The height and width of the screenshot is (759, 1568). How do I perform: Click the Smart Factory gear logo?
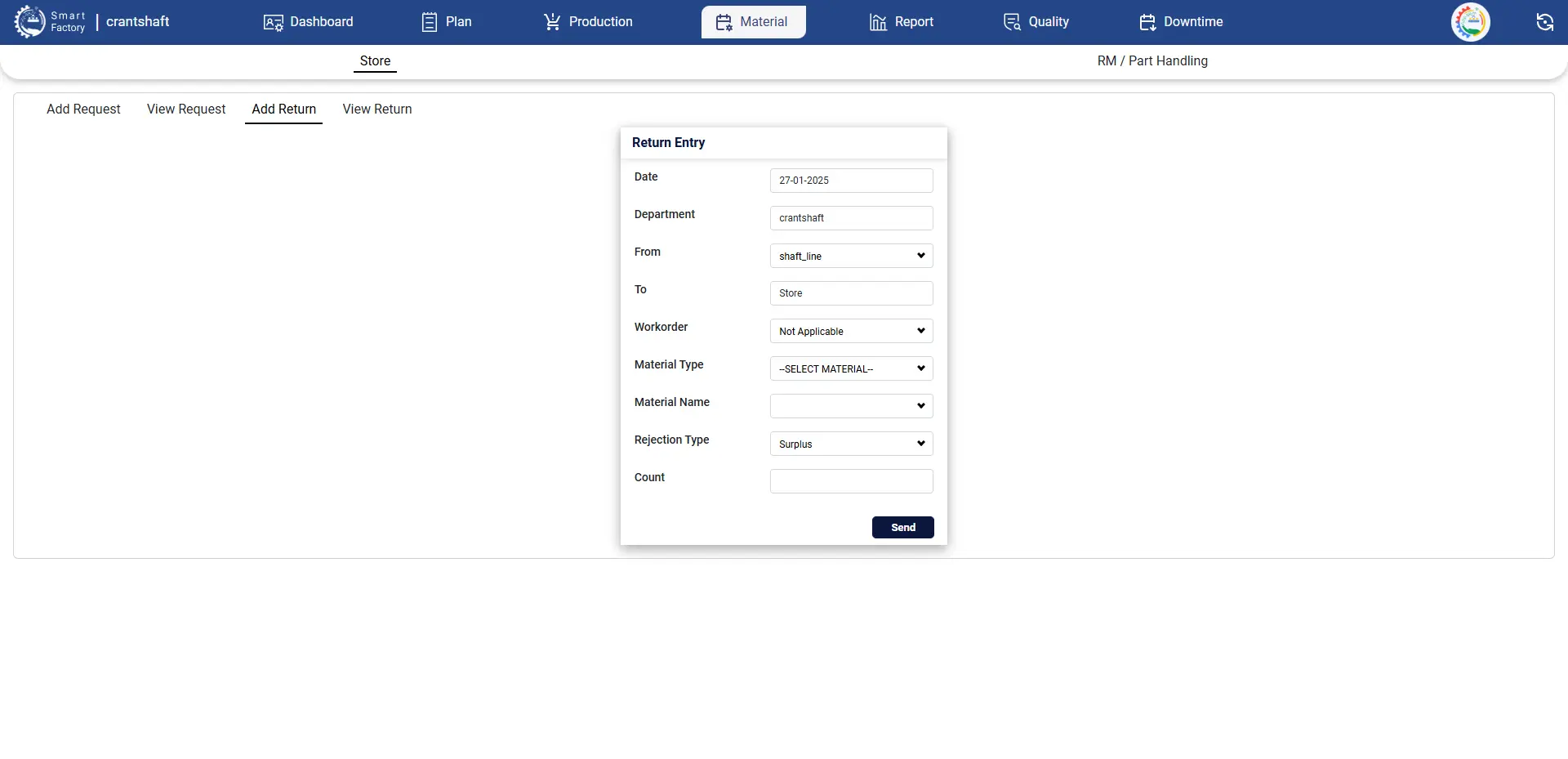click(x=30, y=22)
